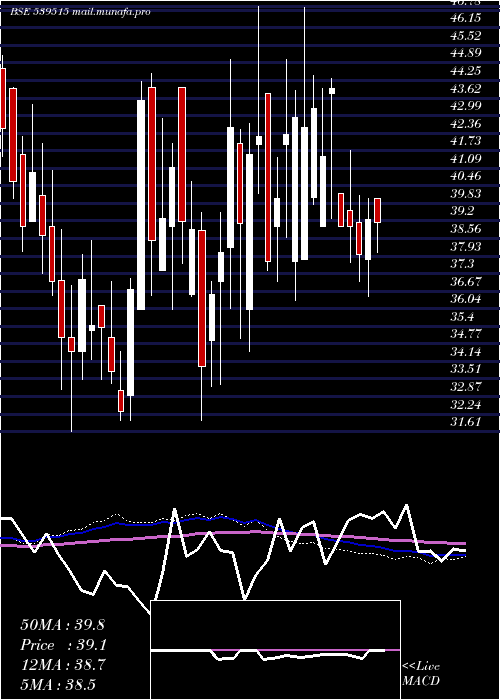
Task: Click the 50MA : 39.8 readout
Action: (62, 625)
